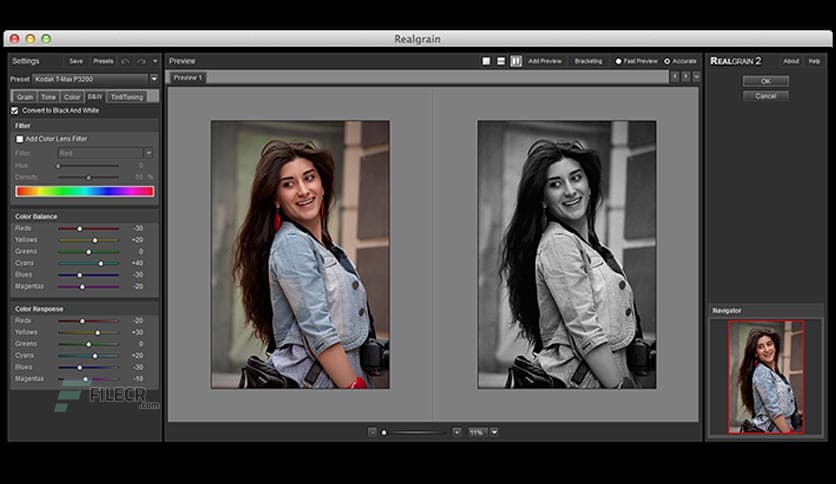Select the single view layout icon
The image size is (836, 484).
coord(487,61)
